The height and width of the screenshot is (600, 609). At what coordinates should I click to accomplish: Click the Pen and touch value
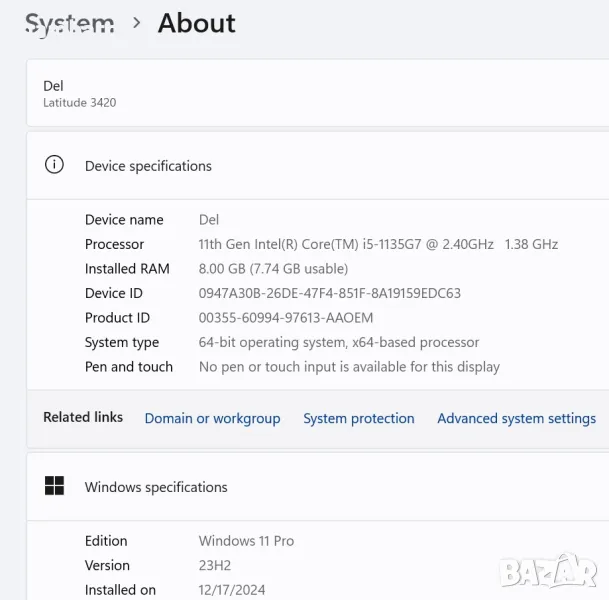tap(349, 366)
